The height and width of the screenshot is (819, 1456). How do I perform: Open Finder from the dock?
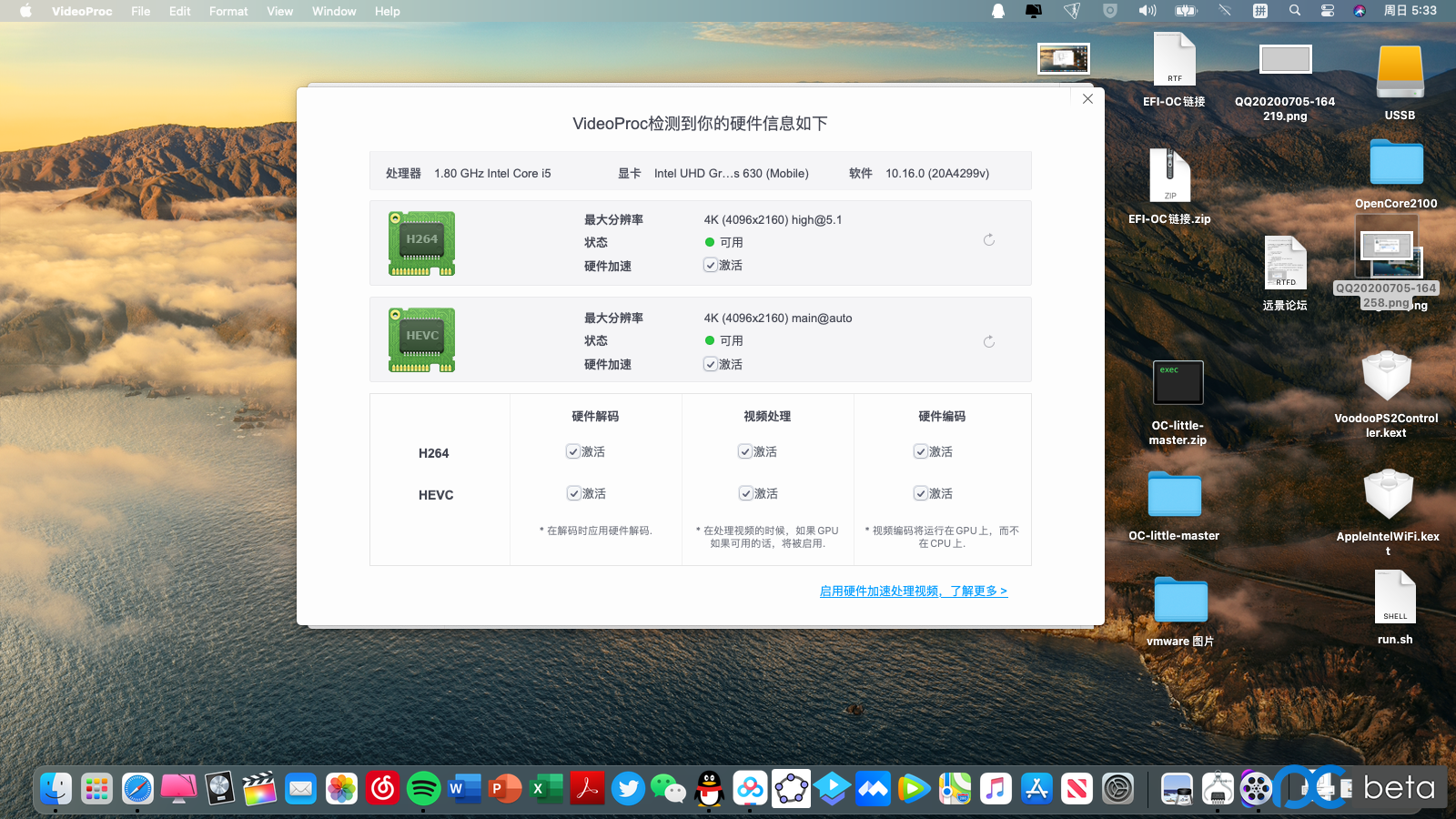click(x=56, y=788)
